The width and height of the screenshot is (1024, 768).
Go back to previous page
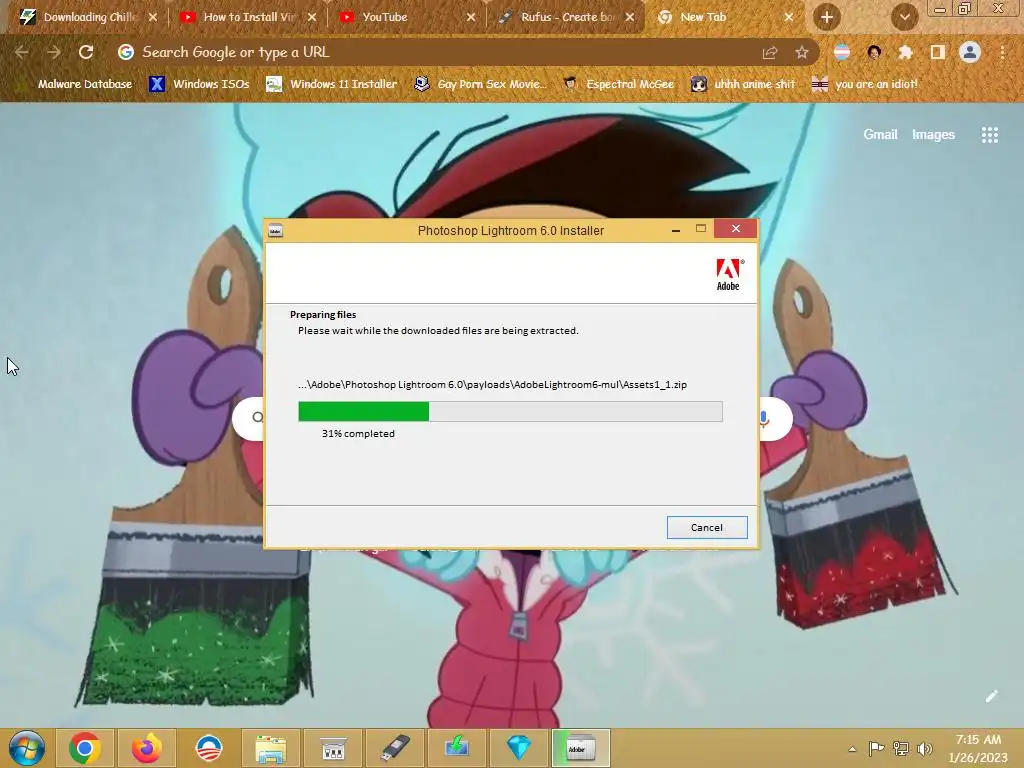[22, 52]
